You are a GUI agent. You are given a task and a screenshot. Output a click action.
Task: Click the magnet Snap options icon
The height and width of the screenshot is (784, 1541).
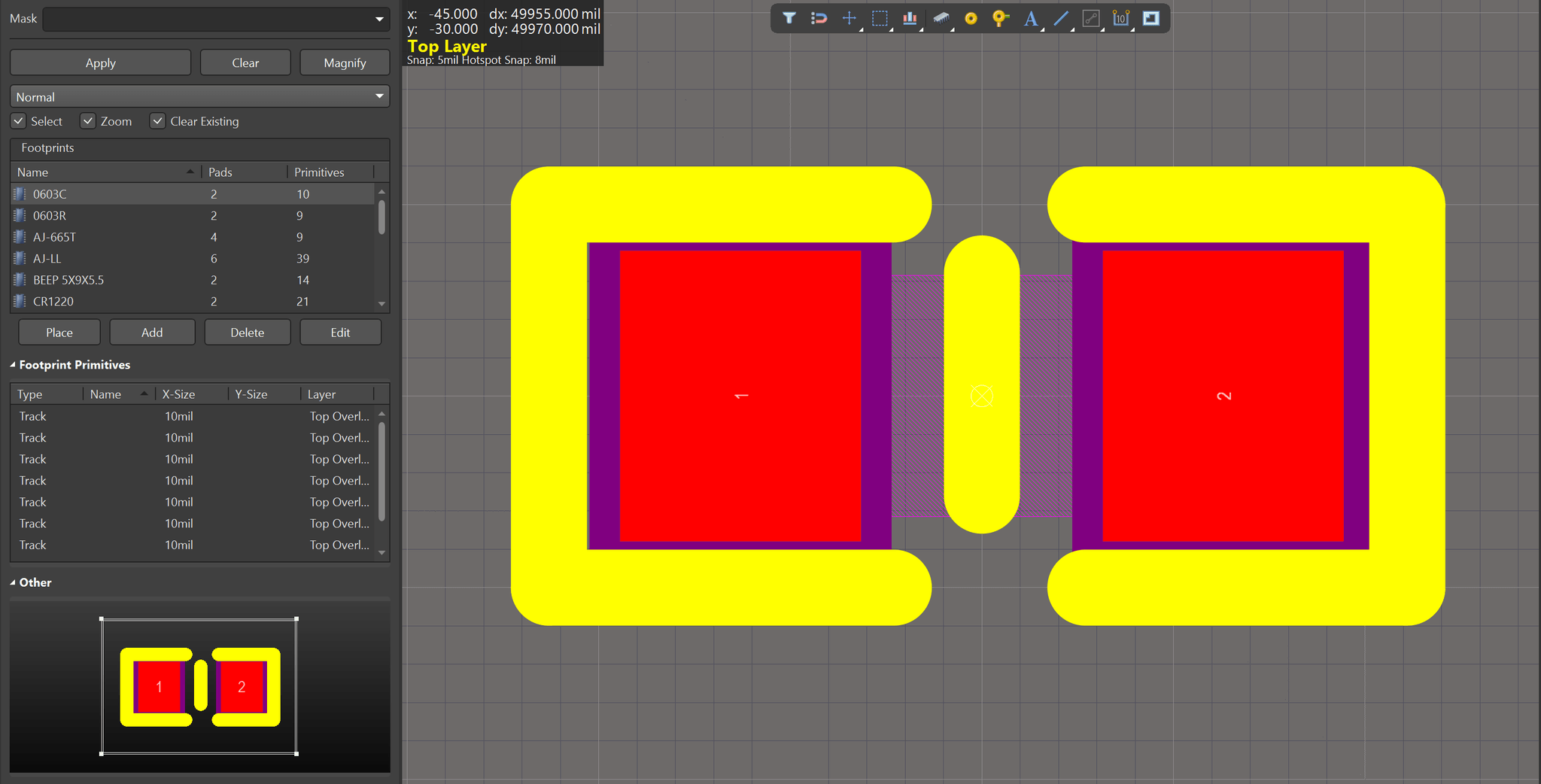819,18
